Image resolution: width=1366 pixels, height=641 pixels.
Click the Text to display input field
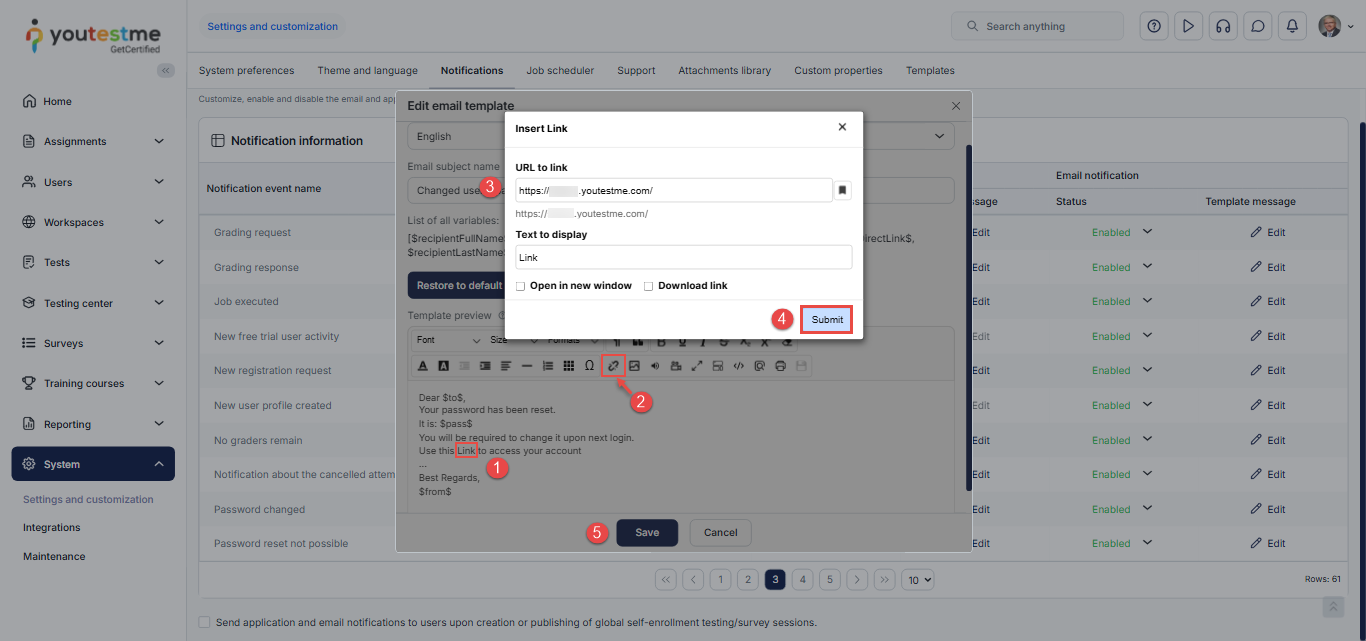click(684, 257)
